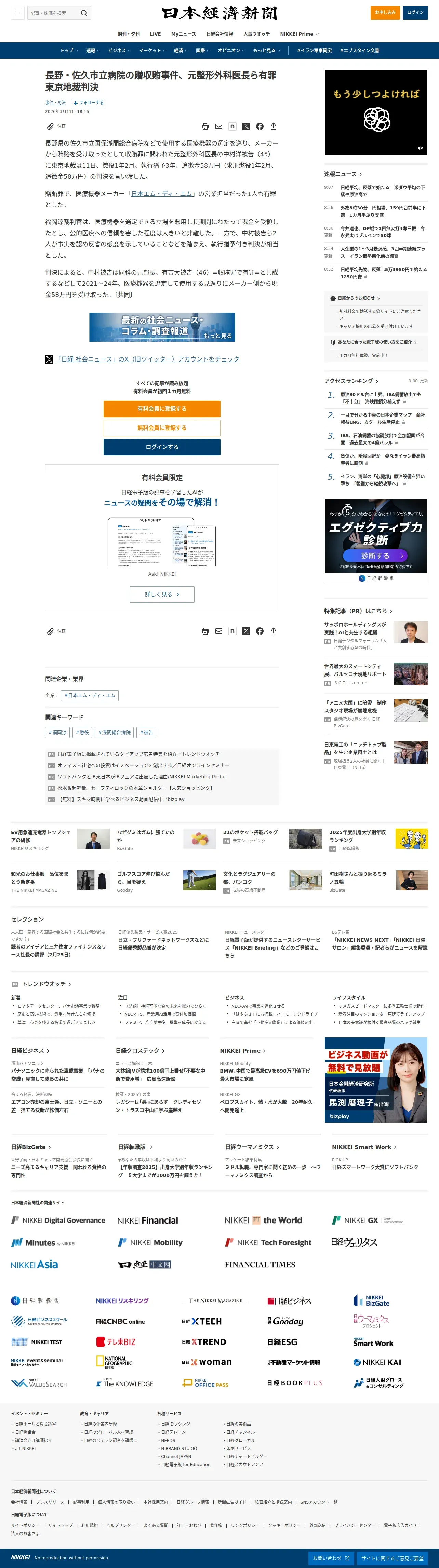Toggle mute on the video ad

(x=420, y=148)
